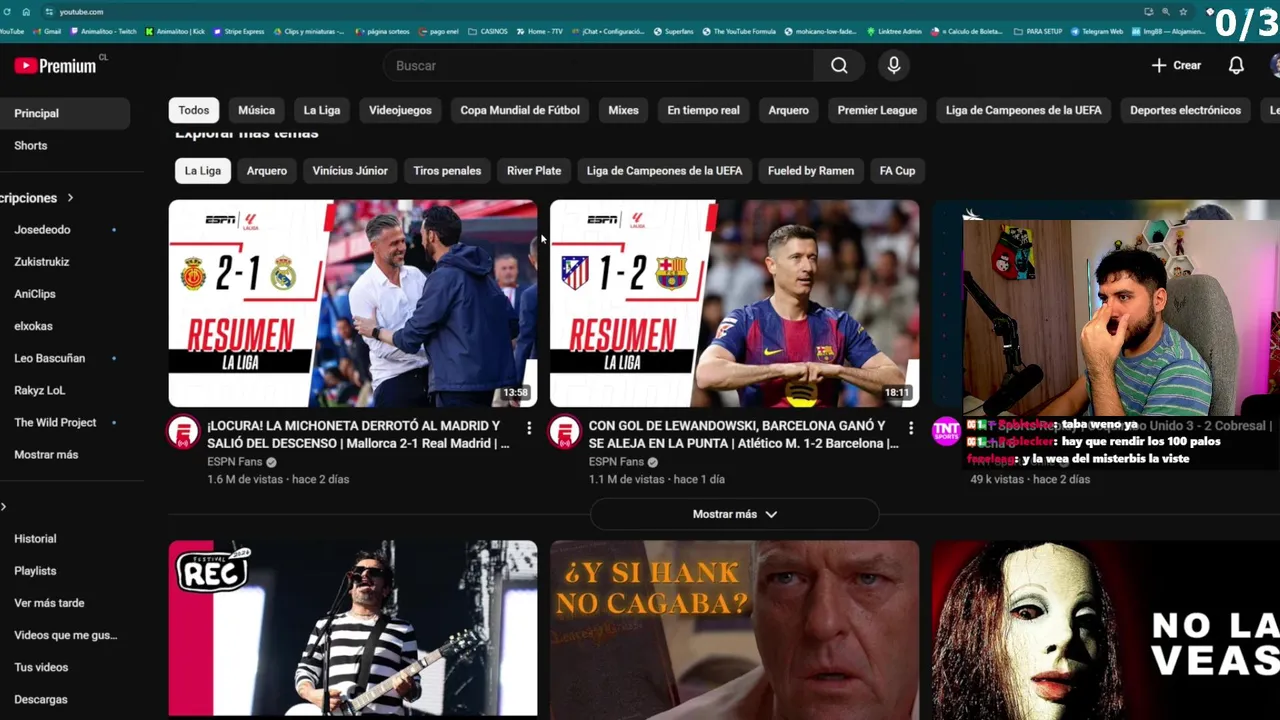Select the Videojuegos filter chip
Screen dimensions: 1280x720
tap(400, 110)
